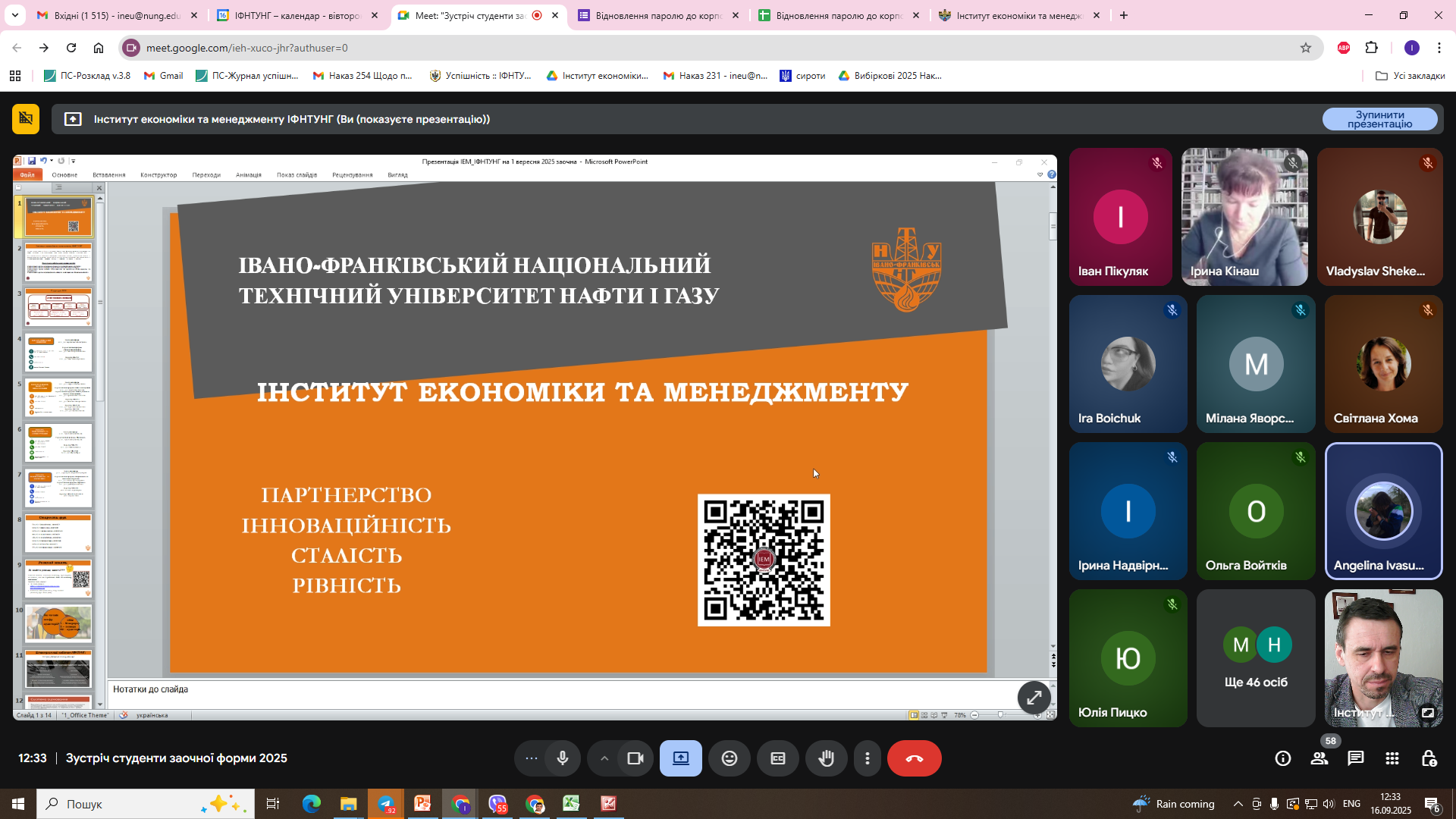Switch to the Вхідні Gmail browser tab
The width and height of the screenshot is (1456, 819).
point(115,15)
